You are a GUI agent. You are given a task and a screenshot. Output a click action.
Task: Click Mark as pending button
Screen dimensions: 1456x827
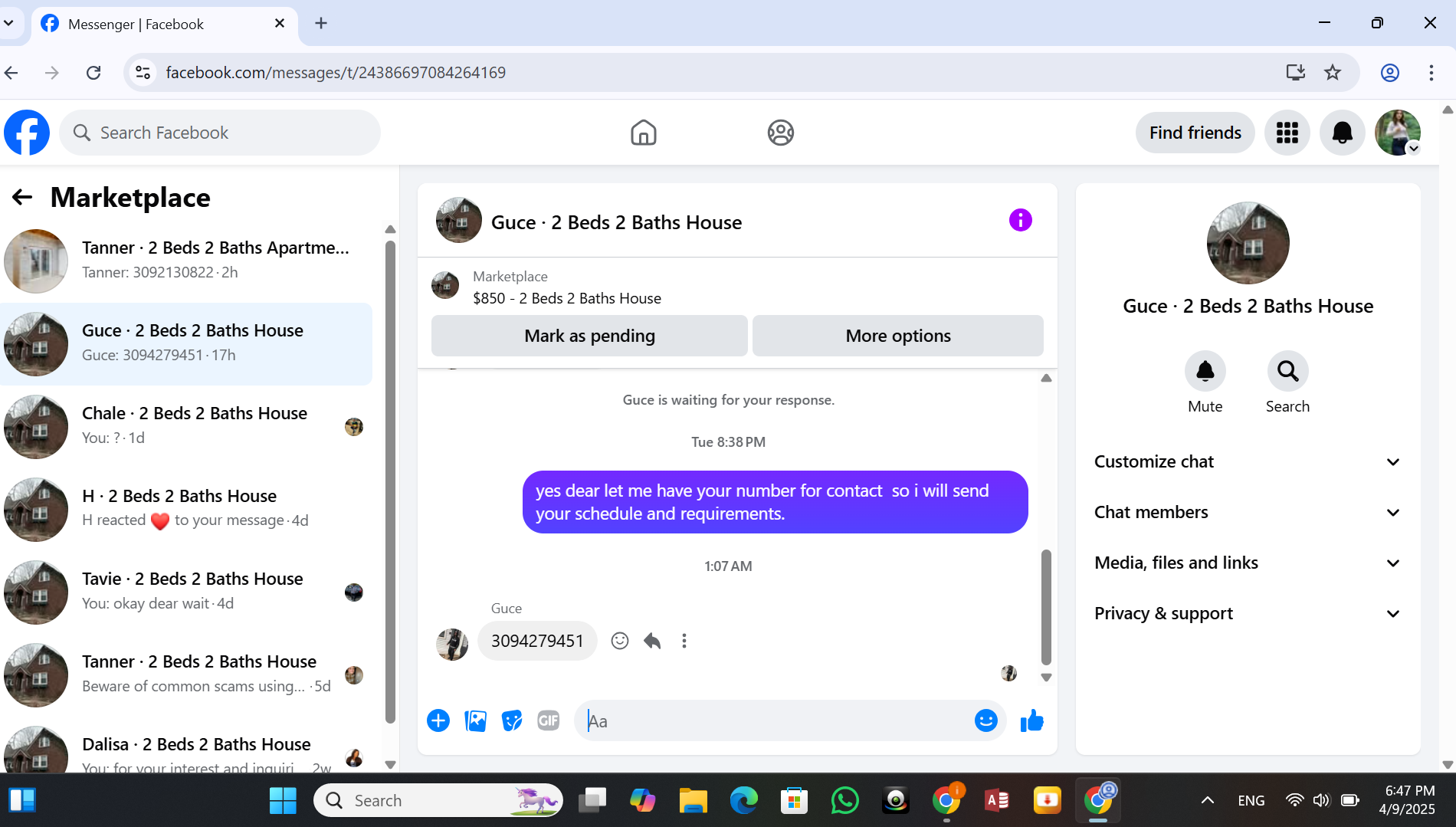click(x=589, y=336)
